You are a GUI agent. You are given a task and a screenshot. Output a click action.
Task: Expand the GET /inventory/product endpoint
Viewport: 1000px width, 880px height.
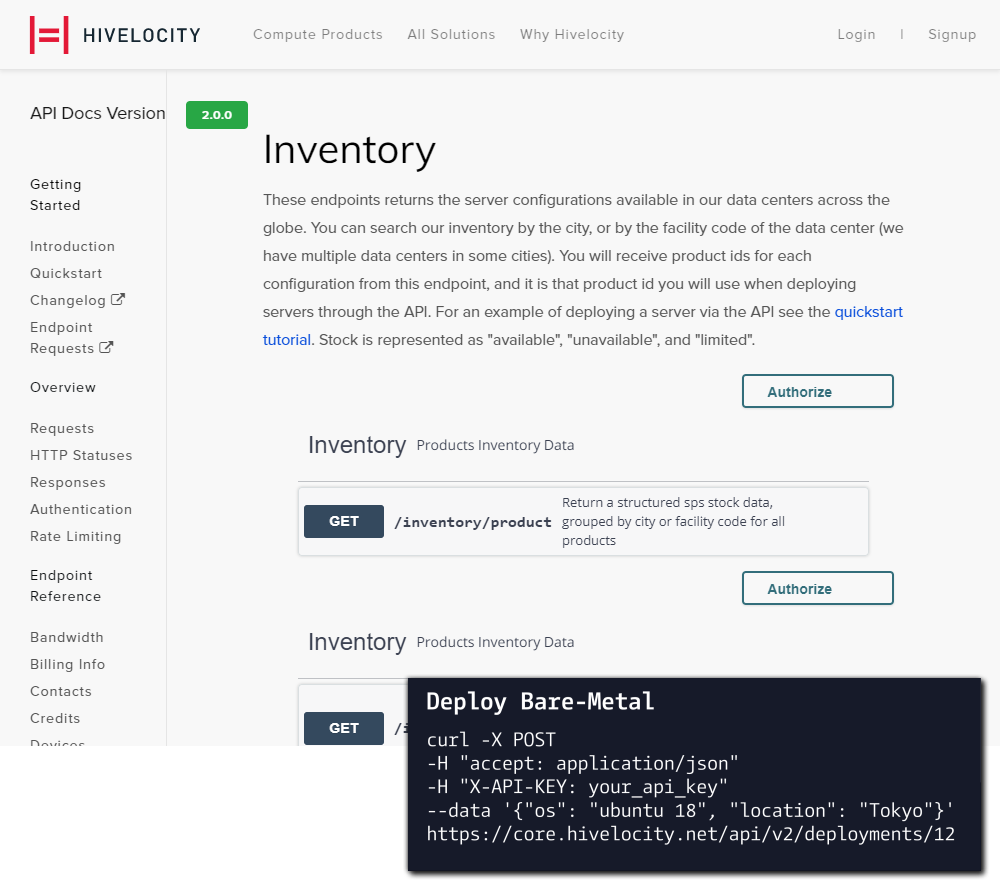[x=583, y=522]
